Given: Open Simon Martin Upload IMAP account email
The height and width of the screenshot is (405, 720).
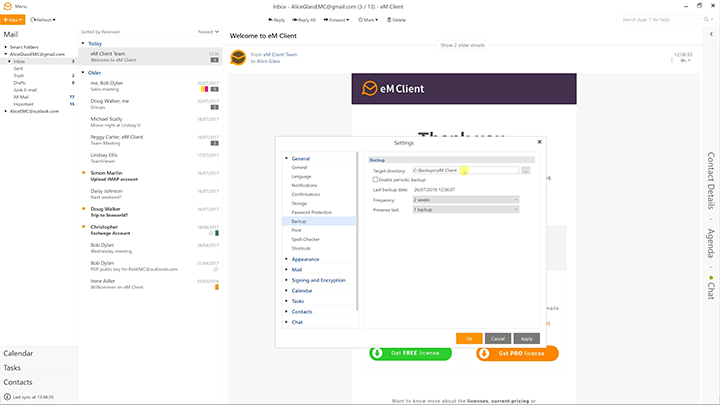Looking at the screenshot, I should click(151, 176).
